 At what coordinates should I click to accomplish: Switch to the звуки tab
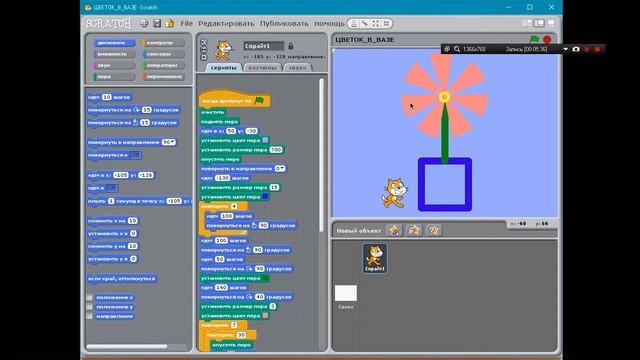pos(298,68)
